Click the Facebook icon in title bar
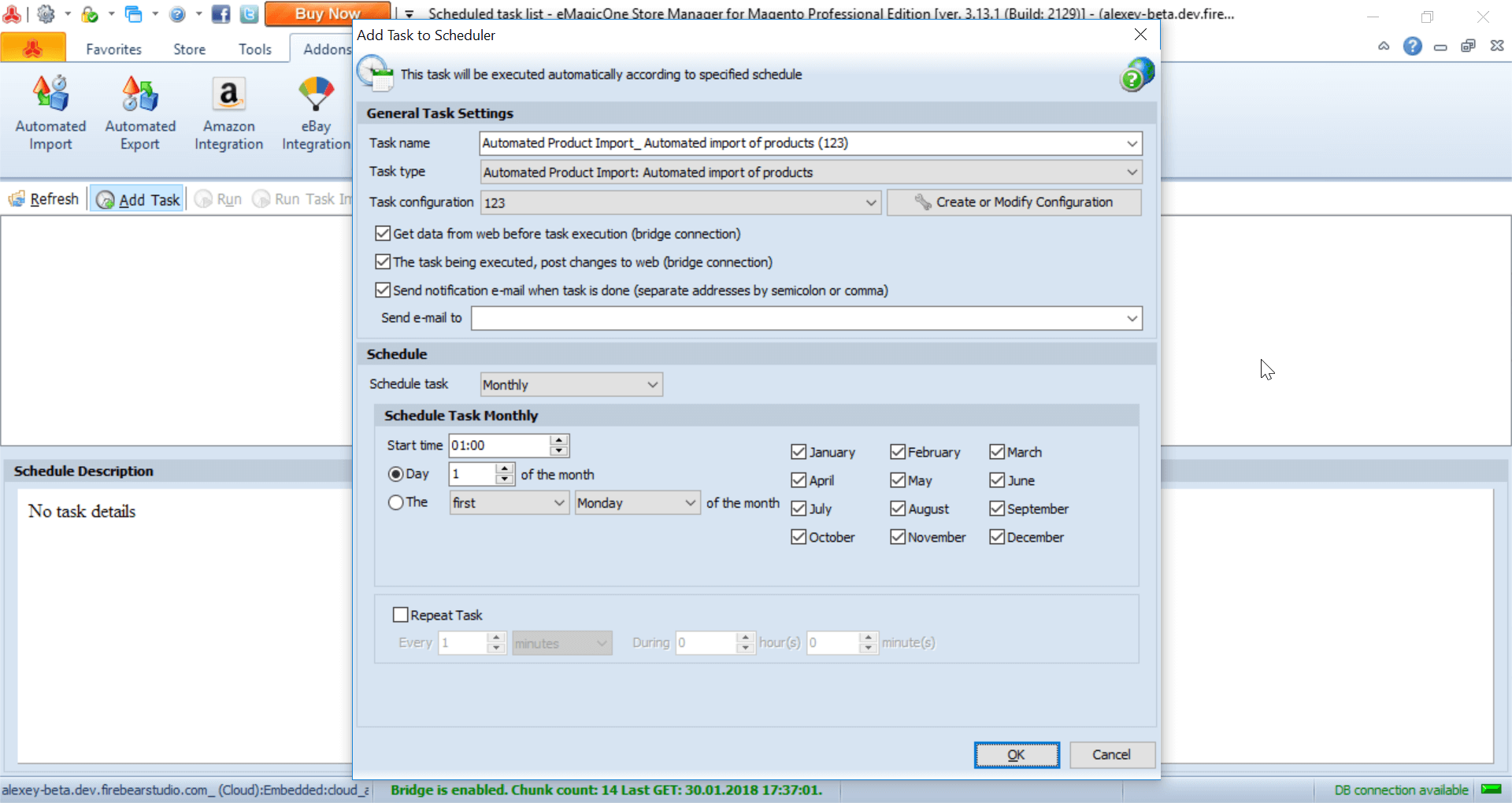Screen dimensions: 1512x803 221,13
